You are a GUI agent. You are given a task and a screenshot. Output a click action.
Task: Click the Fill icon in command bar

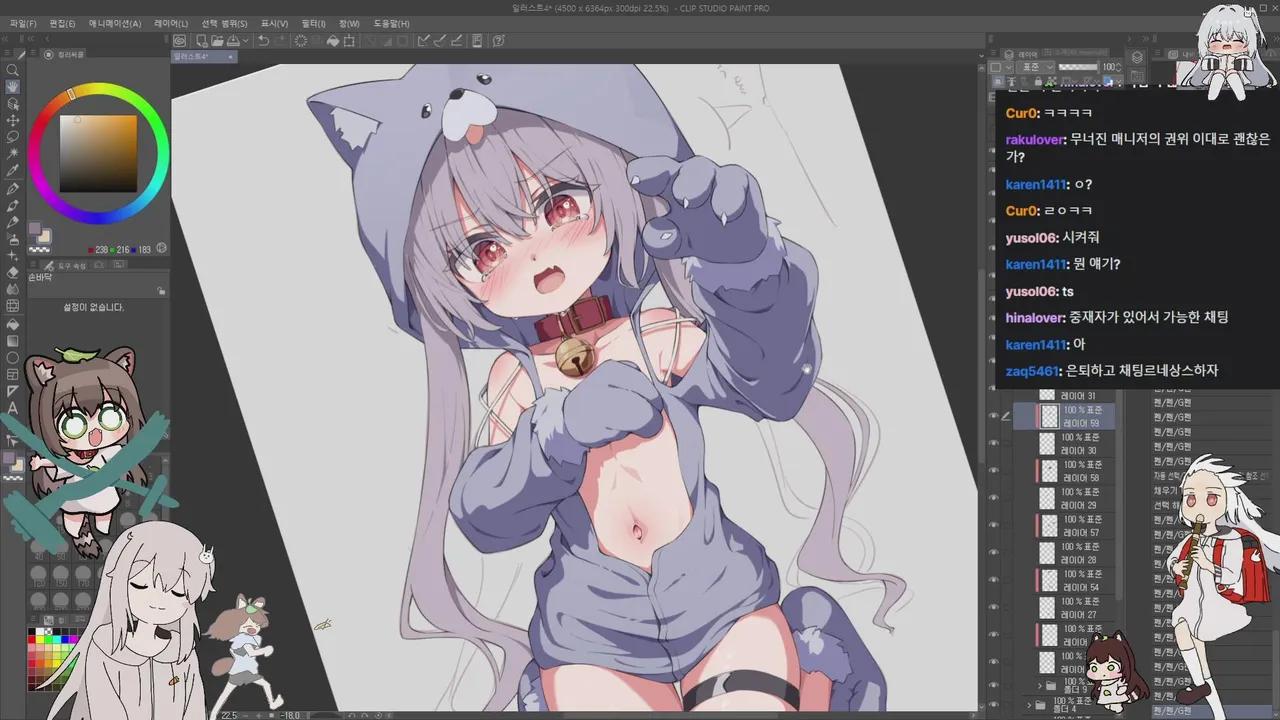pyautogui.click(x=332, y=41)
